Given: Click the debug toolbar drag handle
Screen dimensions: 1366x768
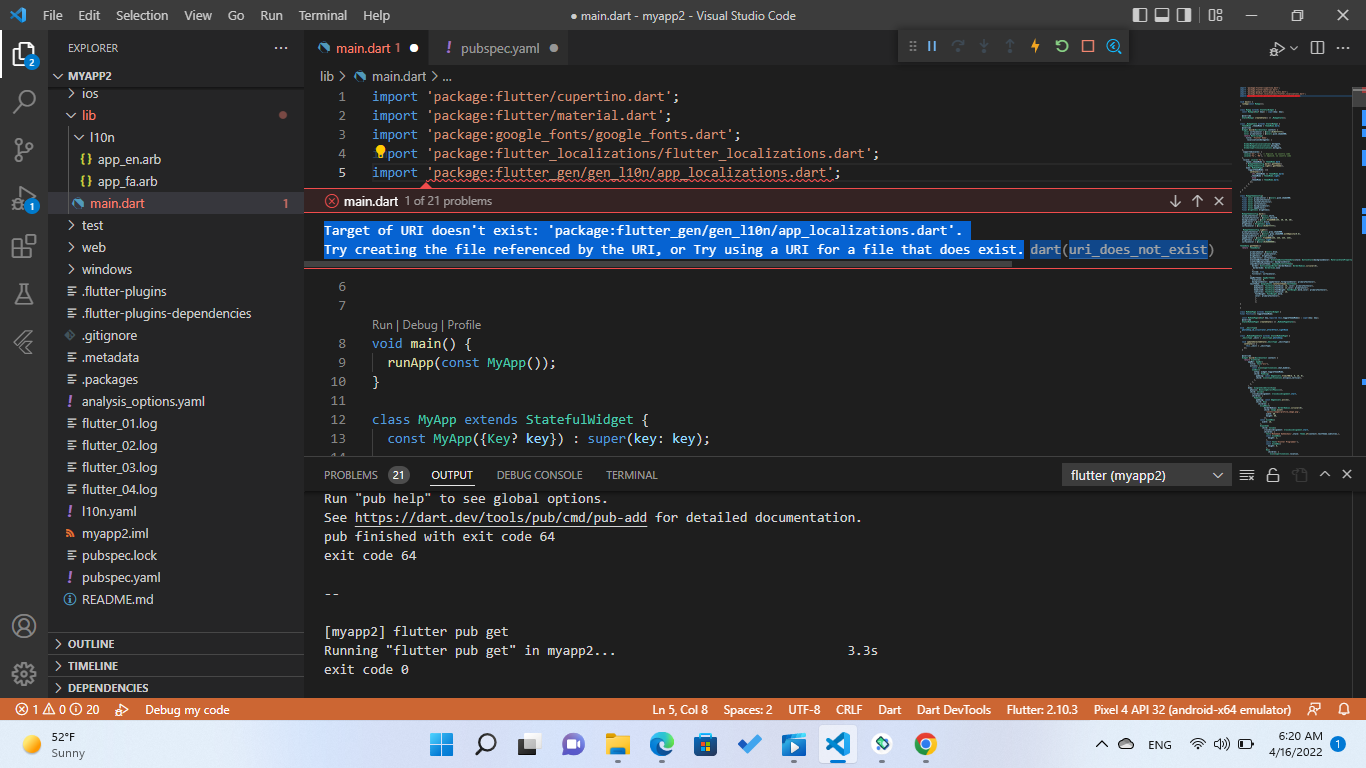Looking at the screenshot, I should [x=912, y=46].
